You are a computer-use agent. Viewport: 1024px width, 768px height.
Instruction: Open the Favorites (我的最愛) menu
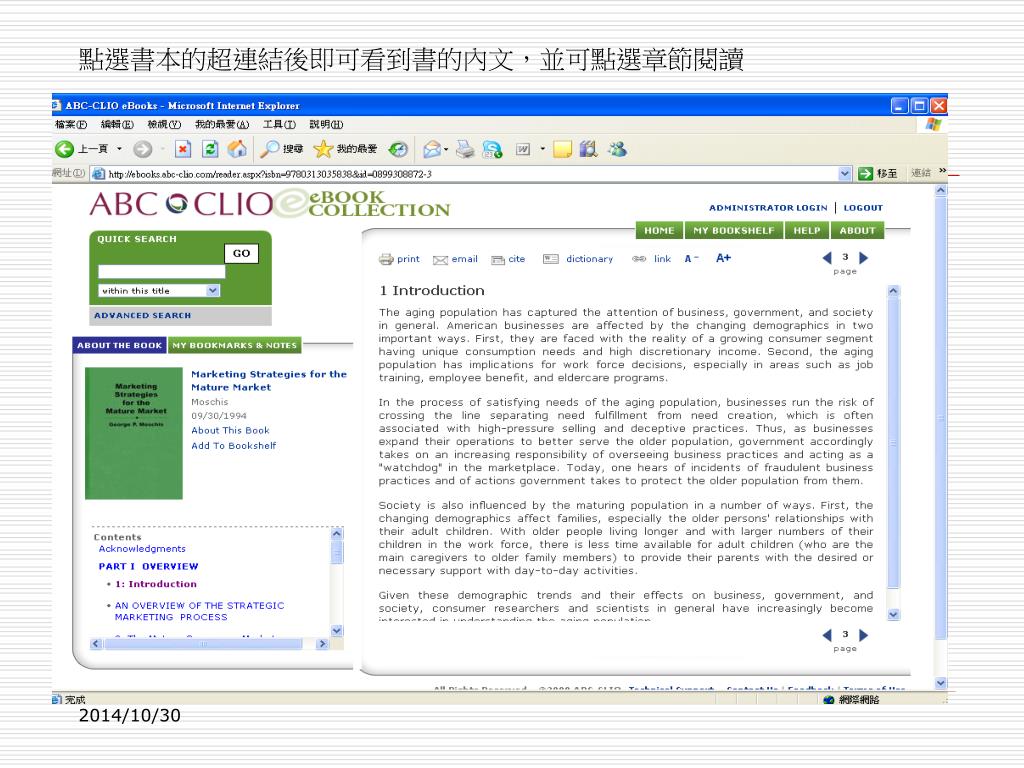tap(222, 124)
